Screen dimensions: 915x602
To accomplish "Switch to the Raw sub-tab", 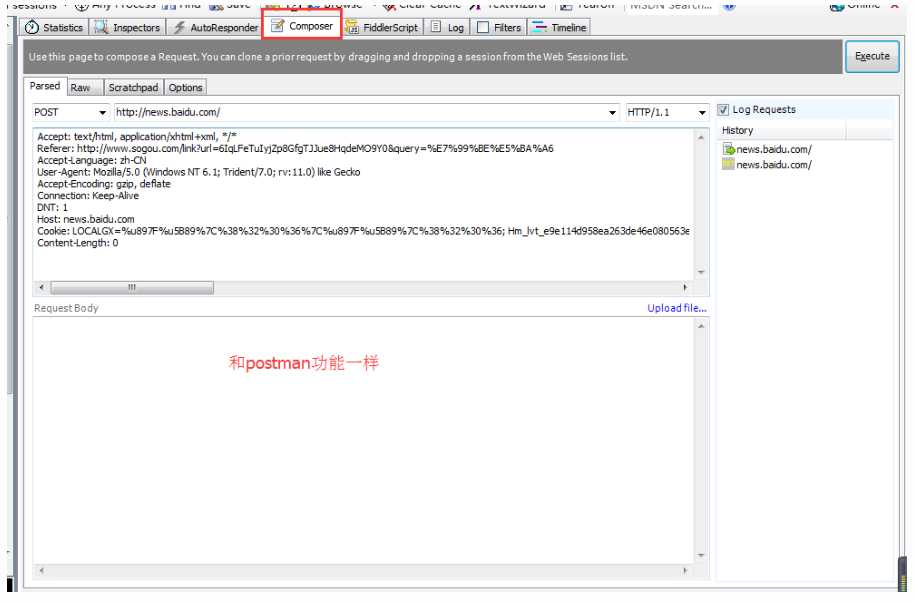I will click(x=85, y=88).
